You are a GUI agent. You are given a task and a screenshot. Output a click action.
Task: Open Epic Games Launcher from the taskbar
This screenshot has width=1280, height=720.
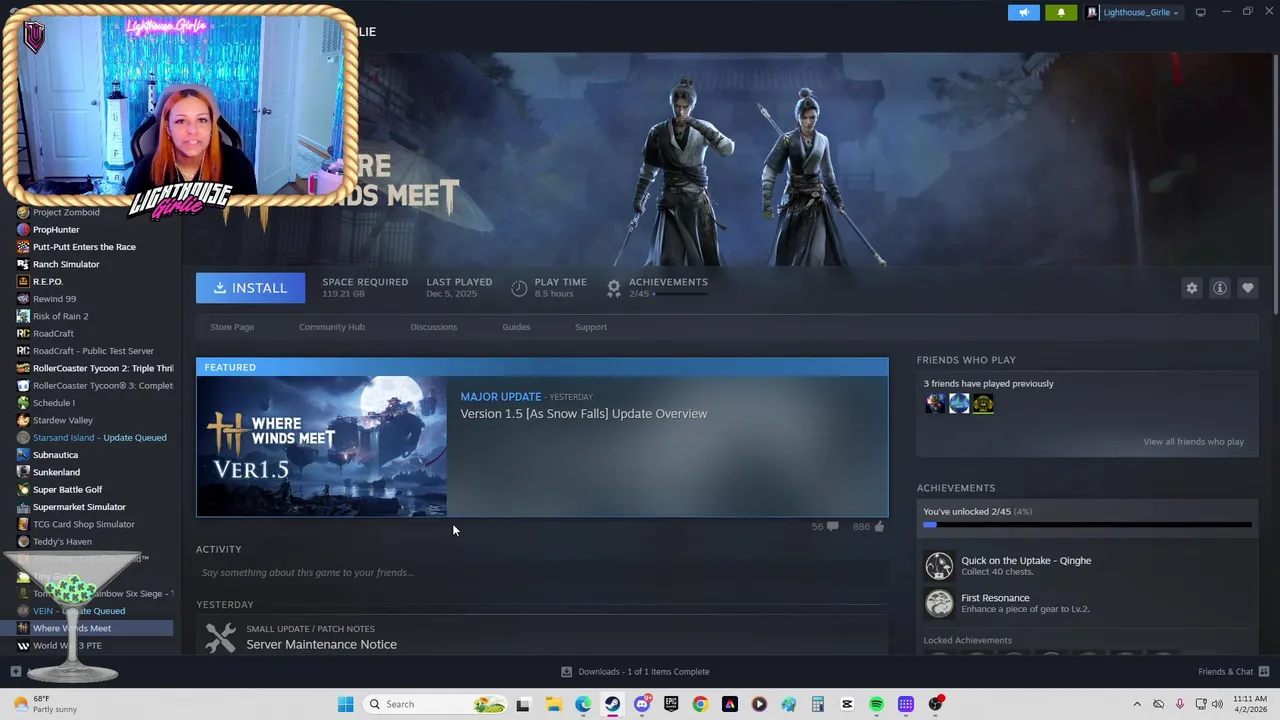(x=671, y=704)
